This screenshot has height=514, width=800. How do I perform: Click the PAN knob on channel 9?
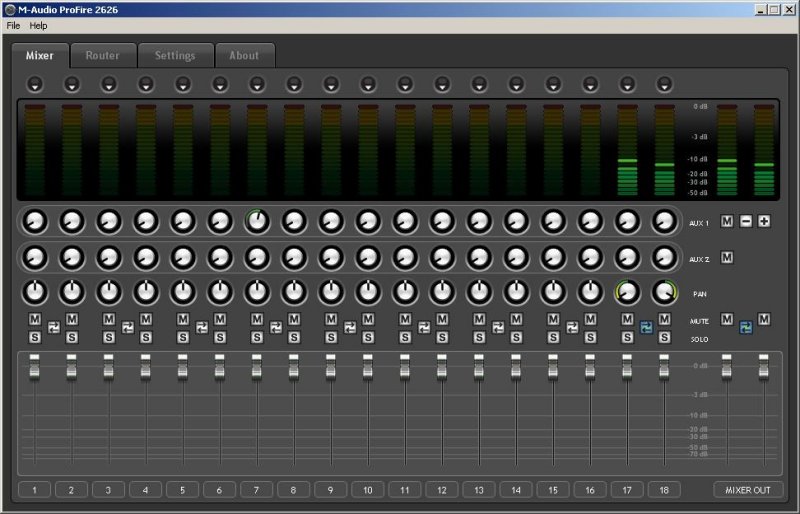click(331, 292)
